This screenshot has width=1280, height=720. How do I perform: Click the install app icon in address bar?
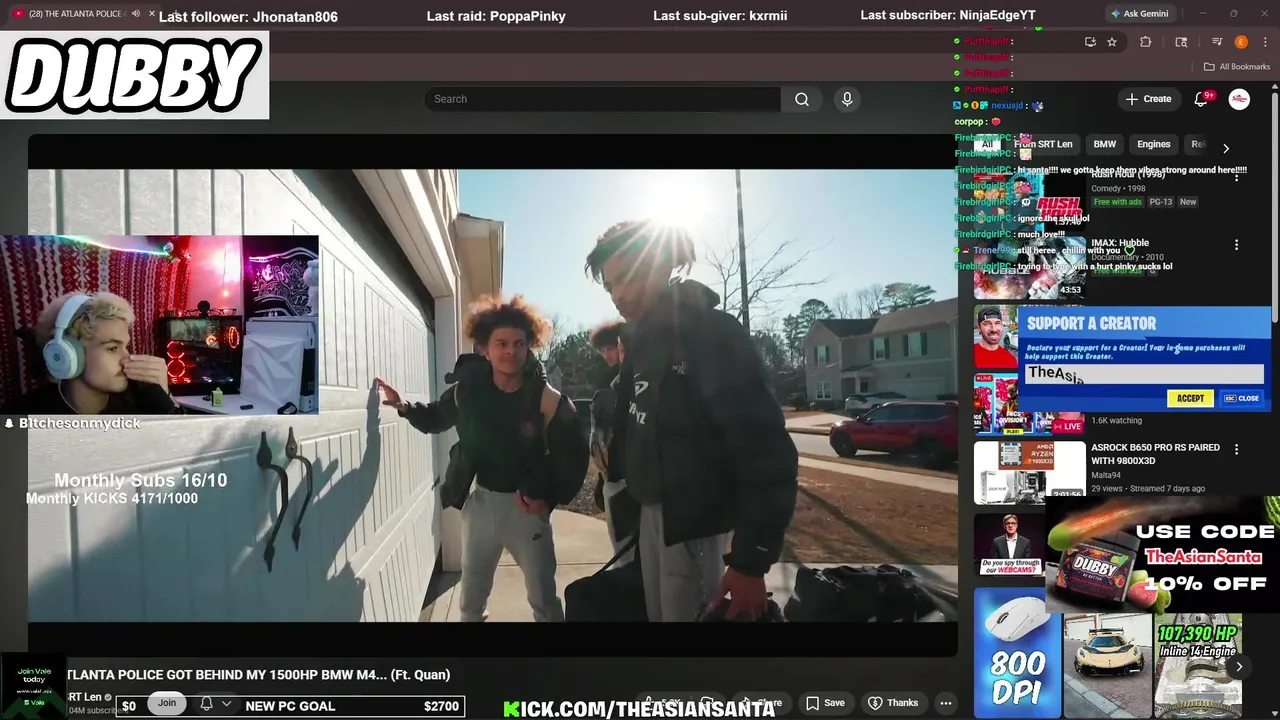(x=1090, y=42)
